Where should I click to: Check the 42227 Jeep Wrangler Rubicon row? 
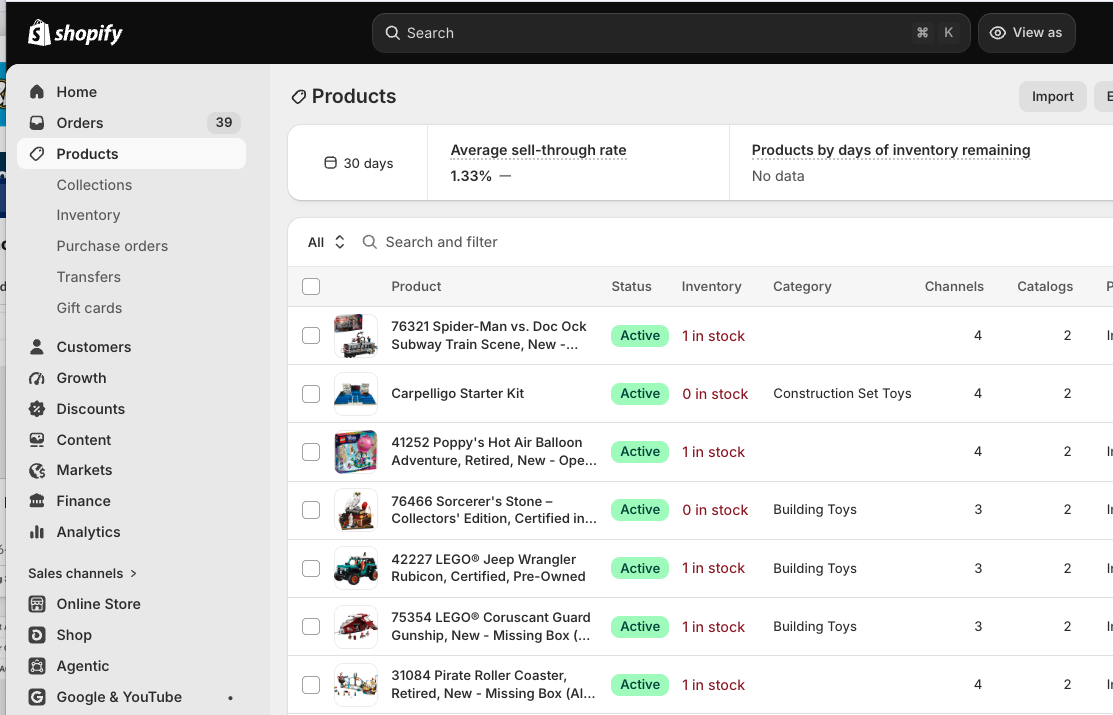pos(311,568)
